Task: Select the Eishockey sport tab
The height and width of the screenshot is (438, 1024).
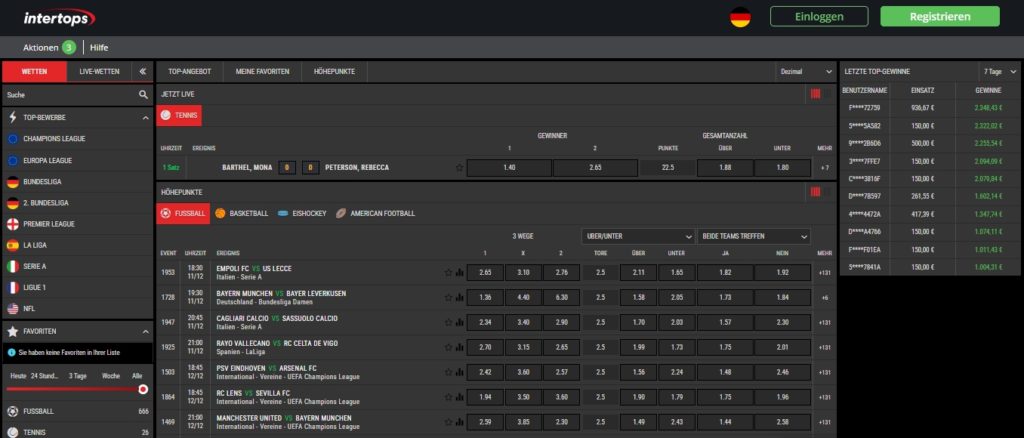Action: (x=301, y=213)
